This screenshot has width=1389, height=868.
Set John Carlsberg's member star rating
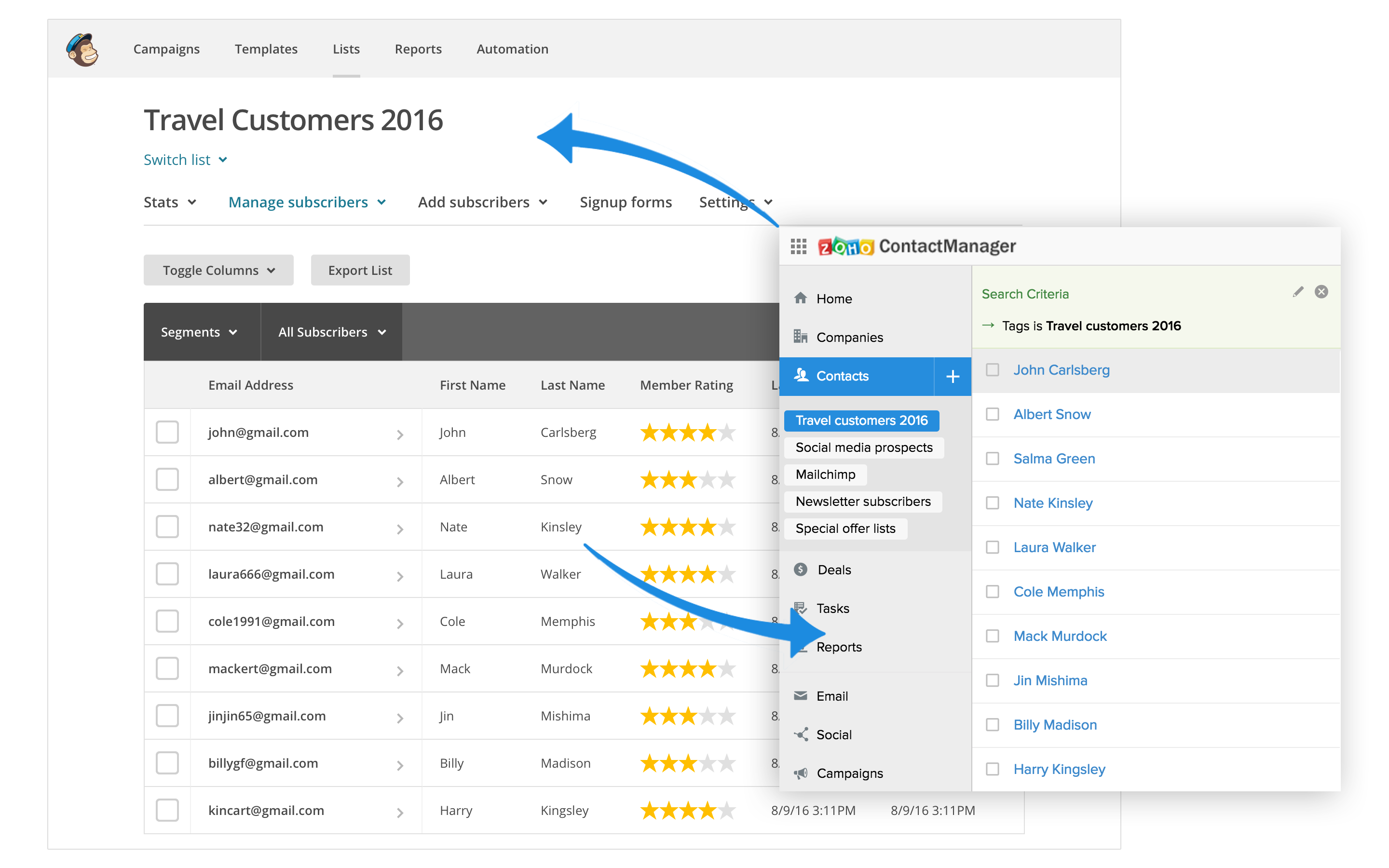(688, 432)
